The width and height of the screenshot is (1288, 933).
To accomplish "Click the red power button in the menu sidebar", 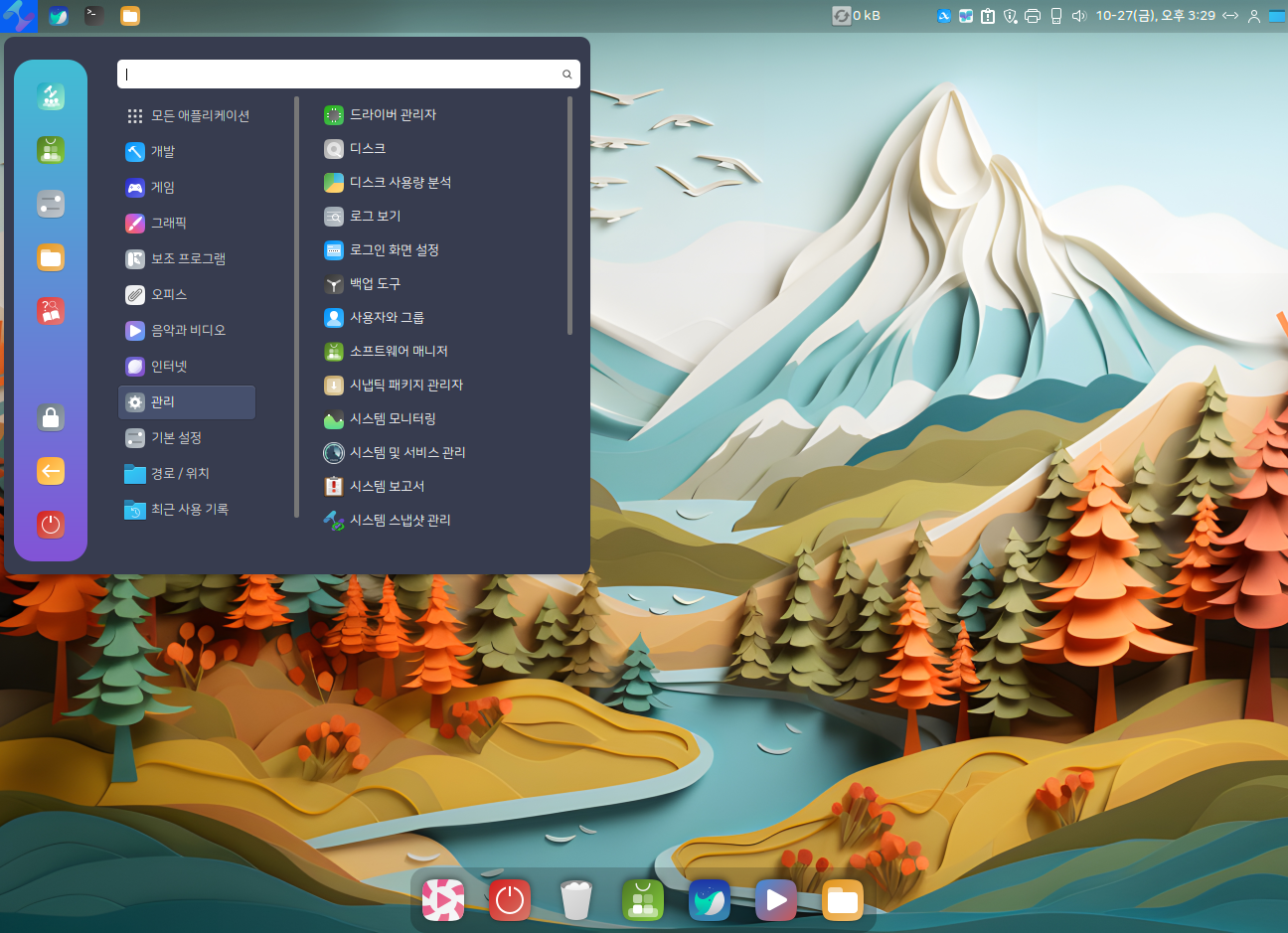I will [x=51, y=524].
